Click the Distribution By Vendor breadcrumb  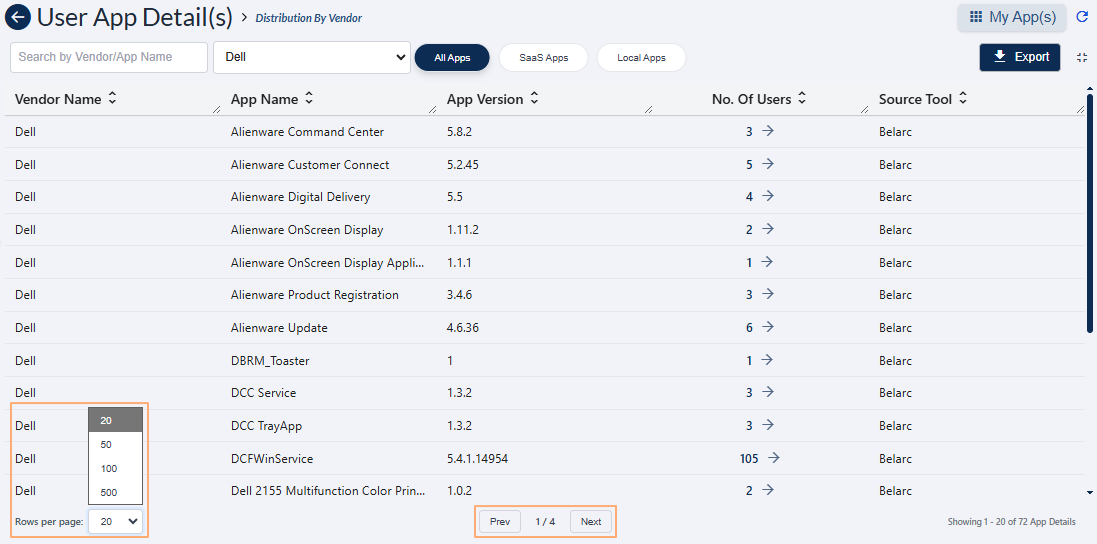(309, 18)
